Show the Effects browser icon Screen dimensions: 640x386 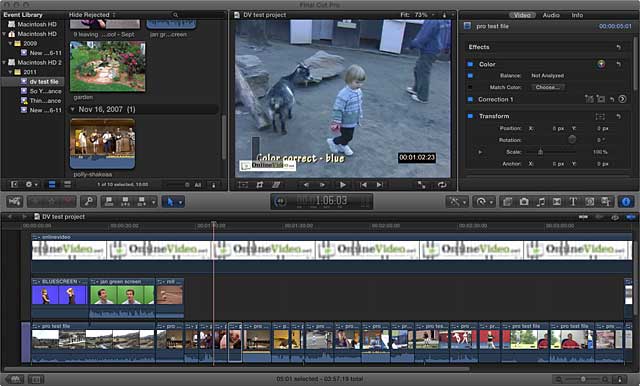[x=508, y=202]
